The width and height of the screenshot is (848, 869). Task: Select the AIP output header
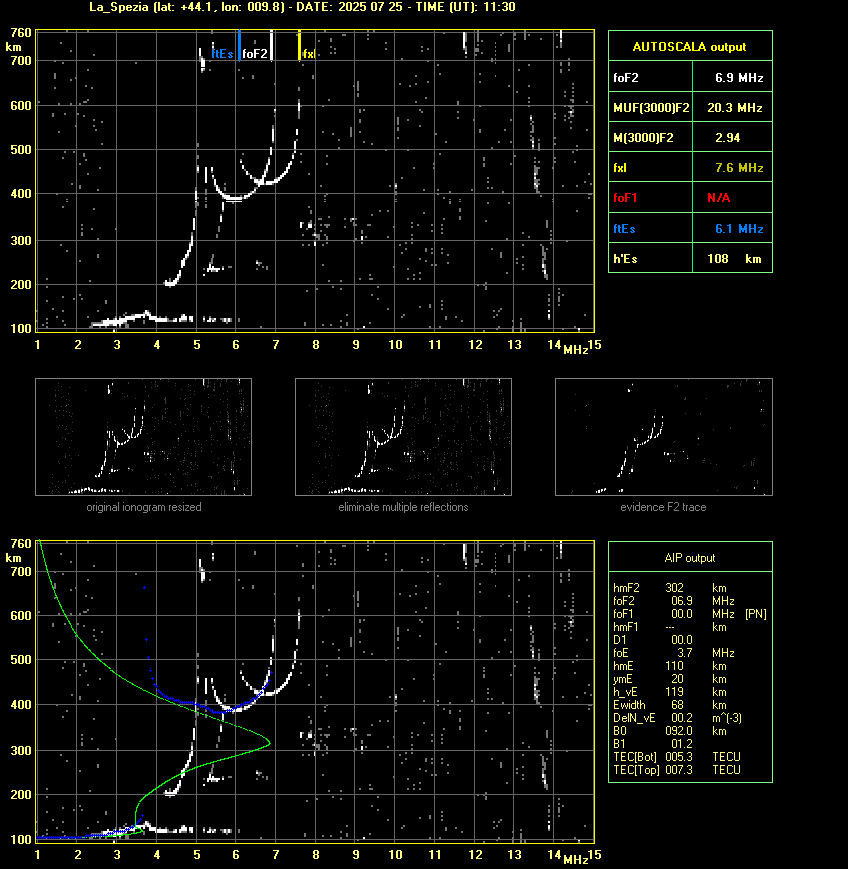[x=690, y=557]
